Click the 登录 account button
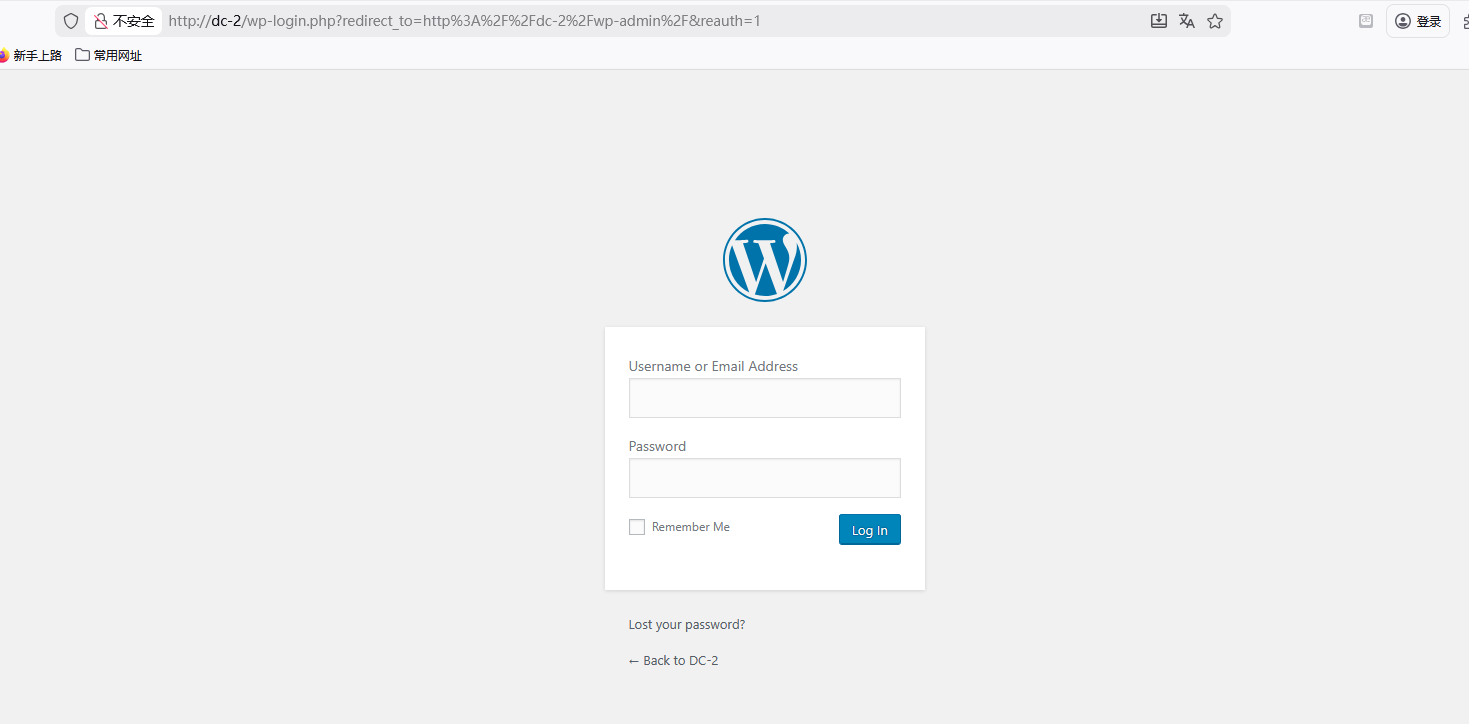The width and height of the screenshot is (1469, 724). coord(1418,21)
